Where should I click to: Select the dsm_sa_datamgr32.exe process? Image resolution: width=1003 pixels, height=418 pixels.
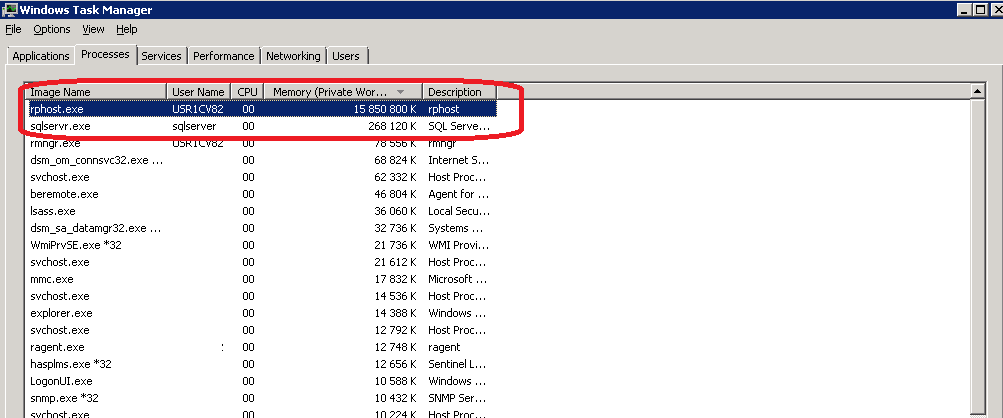[262, 228]
